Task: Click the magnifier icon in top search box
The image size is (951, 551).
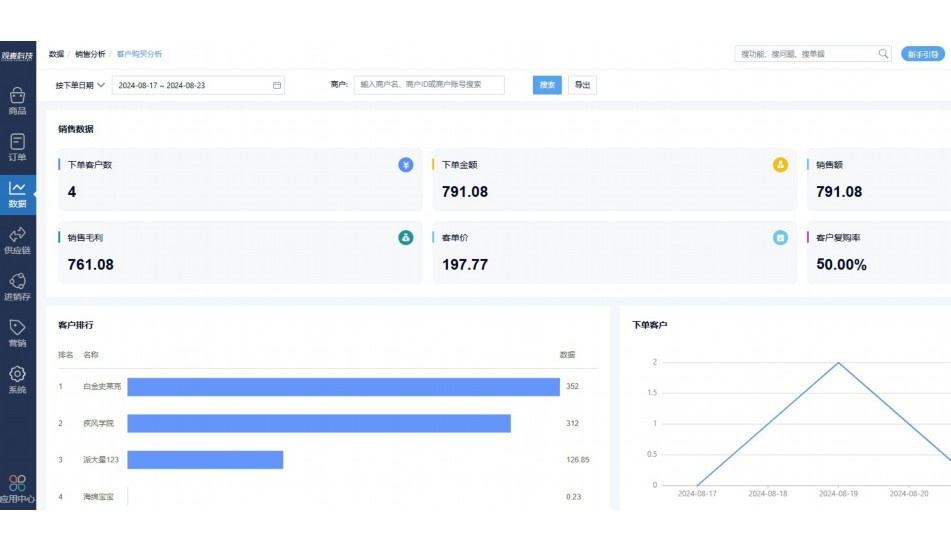Action: click(x=883, y=54)
